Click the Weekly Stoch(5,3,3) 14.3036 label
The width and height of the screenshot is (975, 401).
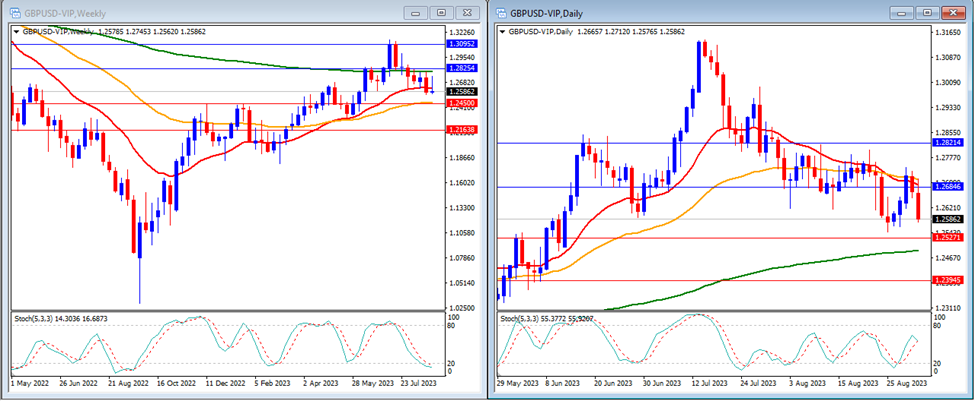(x=61, y=318)
